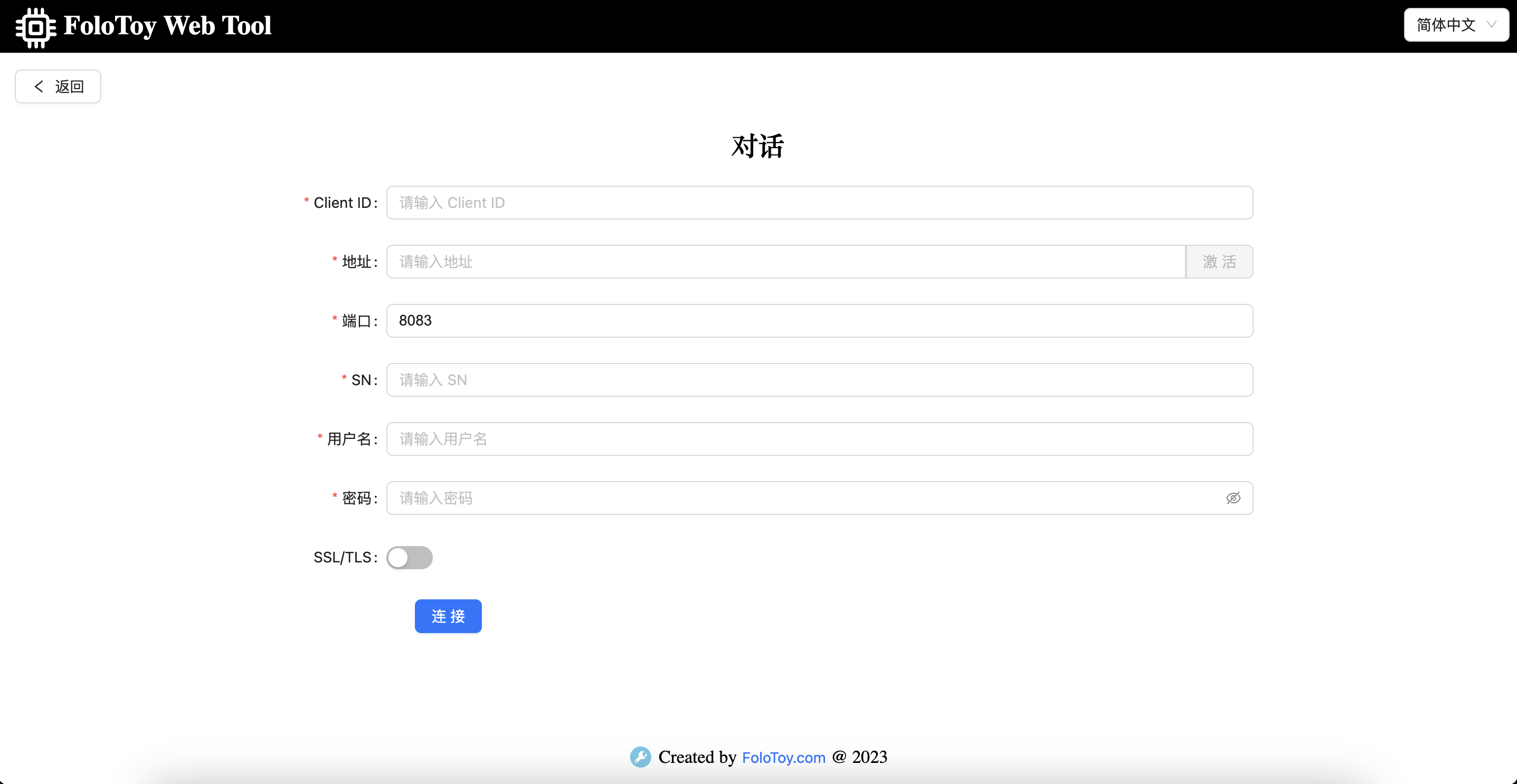Click the FoloToy Web Tool header text

pos(167,25)
